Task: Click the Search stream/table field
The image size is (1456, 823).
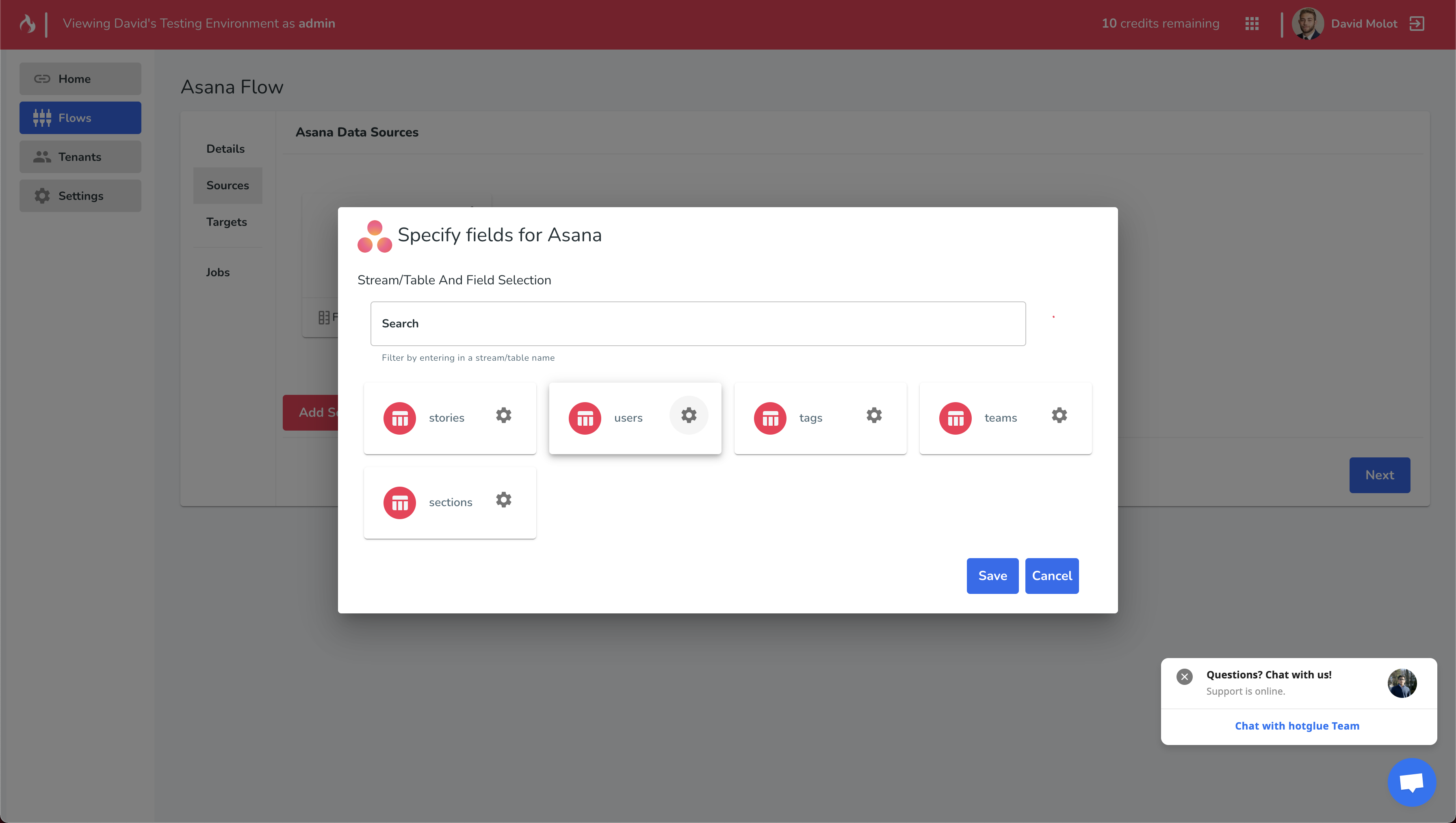Action: 698,323
